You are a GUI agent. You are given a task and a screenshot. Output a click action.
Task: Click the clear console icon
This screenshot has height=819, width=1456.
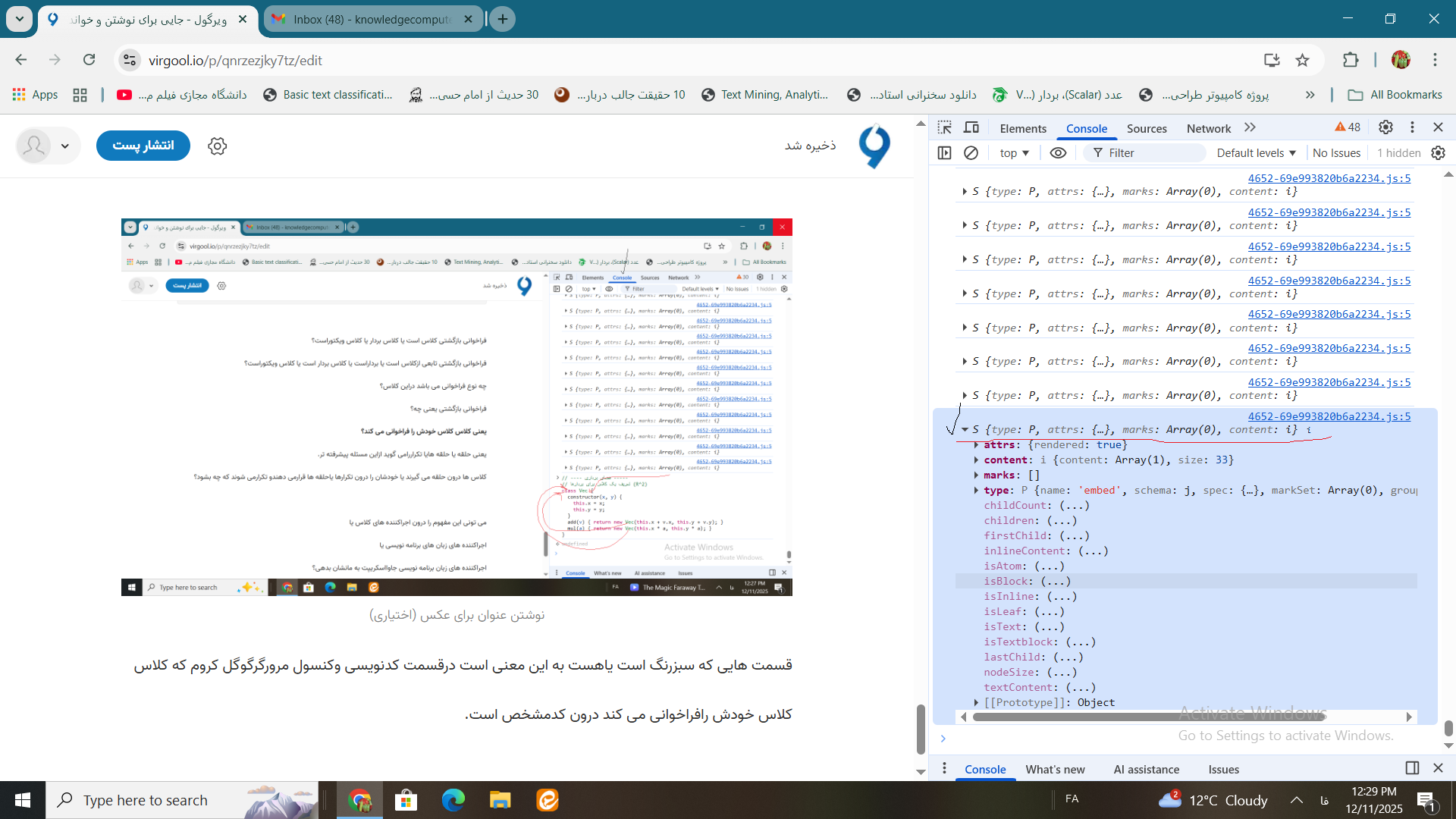(x=971, y=152)
